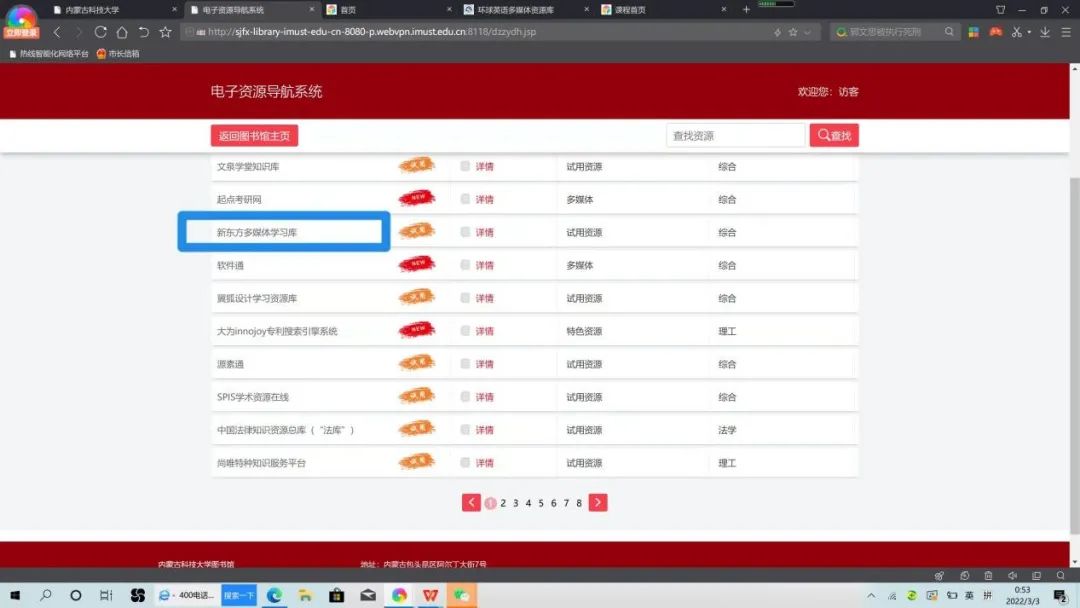Click the 返回图书馆主页 button
Viewport: 1080px width, 608px height.
(254, 136)
